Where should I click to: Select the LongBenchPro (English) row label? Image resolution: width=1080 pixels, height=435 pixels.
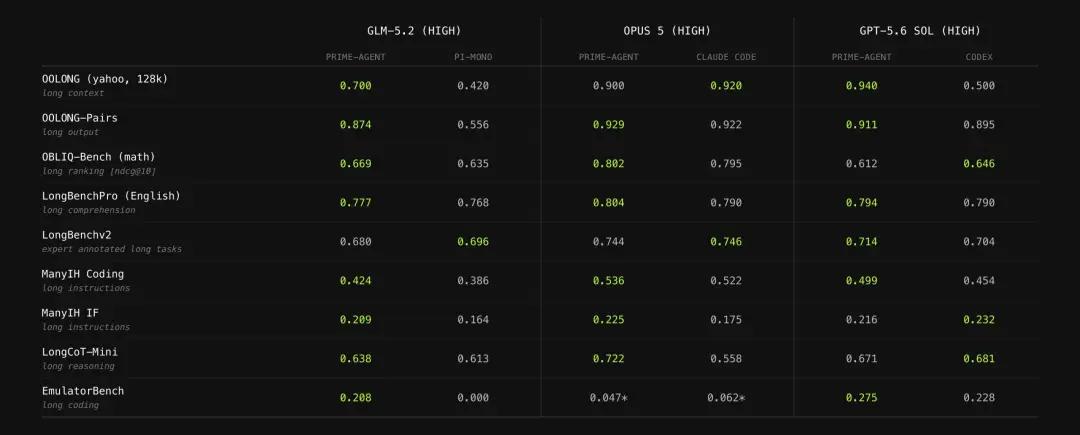pyautogui.click(x=111, y=196)
